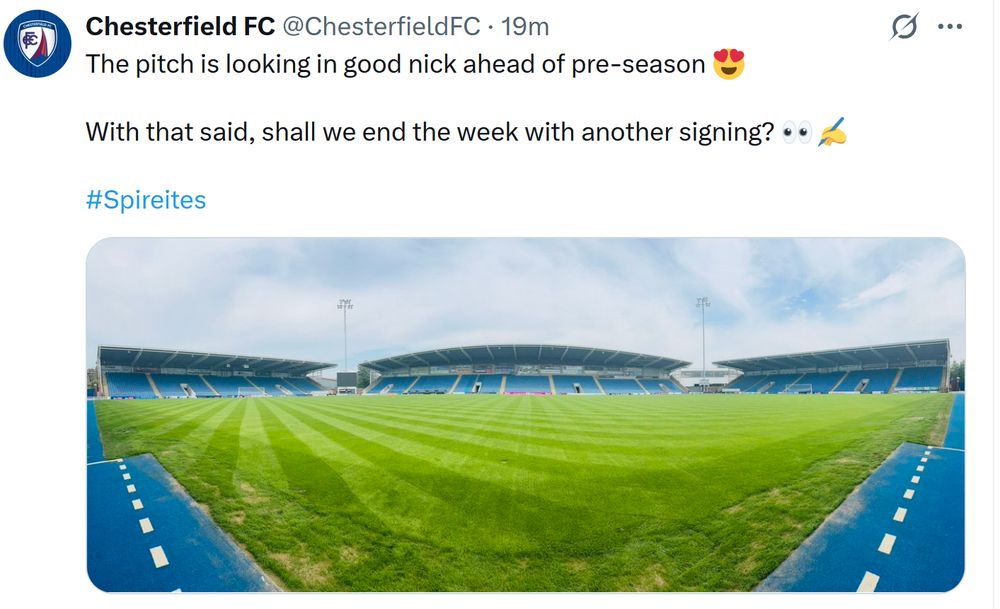Open the three-dot More options menu
Viewport: 1000px width, 609px height.
[949, 27]
